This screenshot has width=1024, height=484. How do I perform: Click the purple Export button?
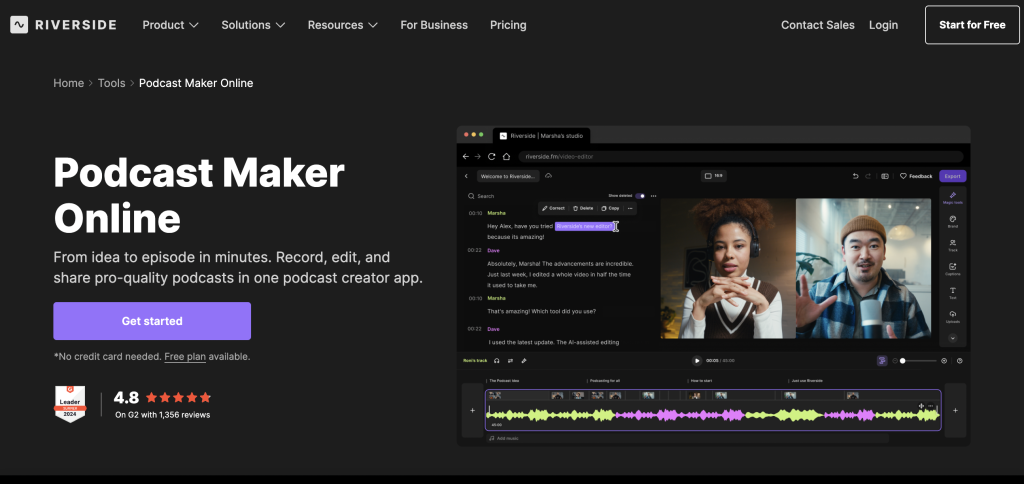pyautogui.click(x=953, y=176)
